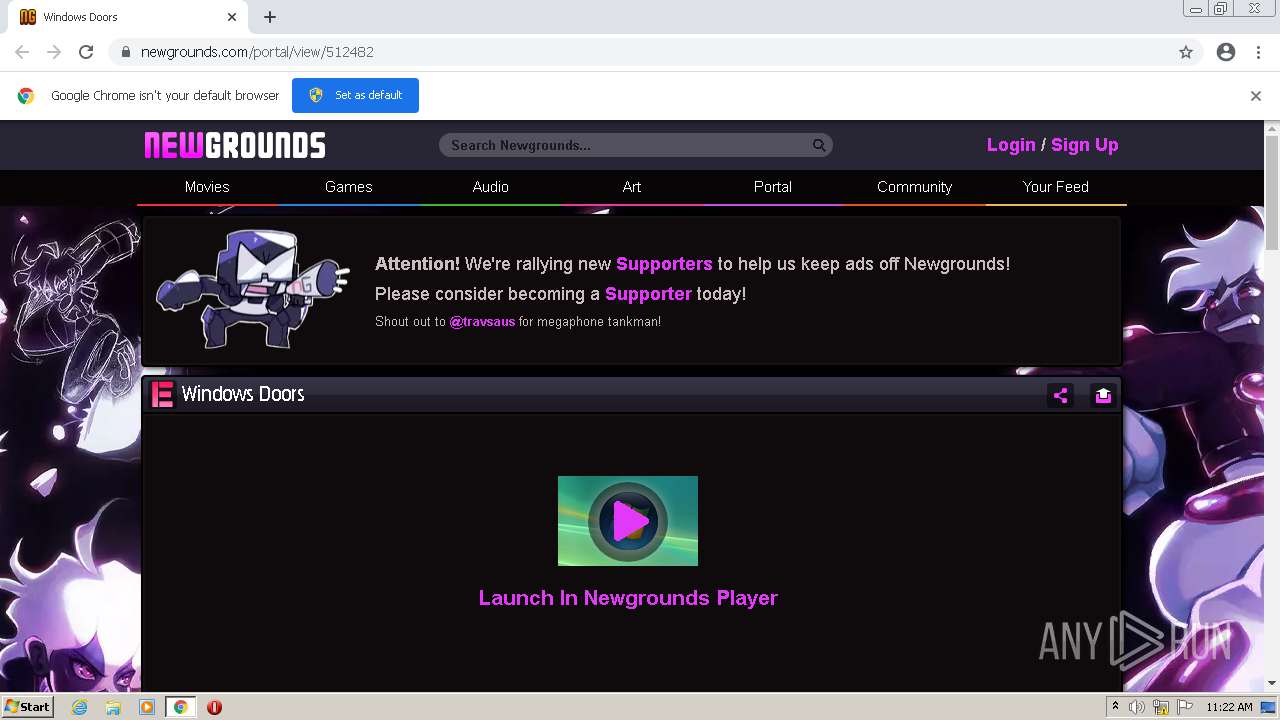Show hidden tray icons

[x=1115, y=707]
